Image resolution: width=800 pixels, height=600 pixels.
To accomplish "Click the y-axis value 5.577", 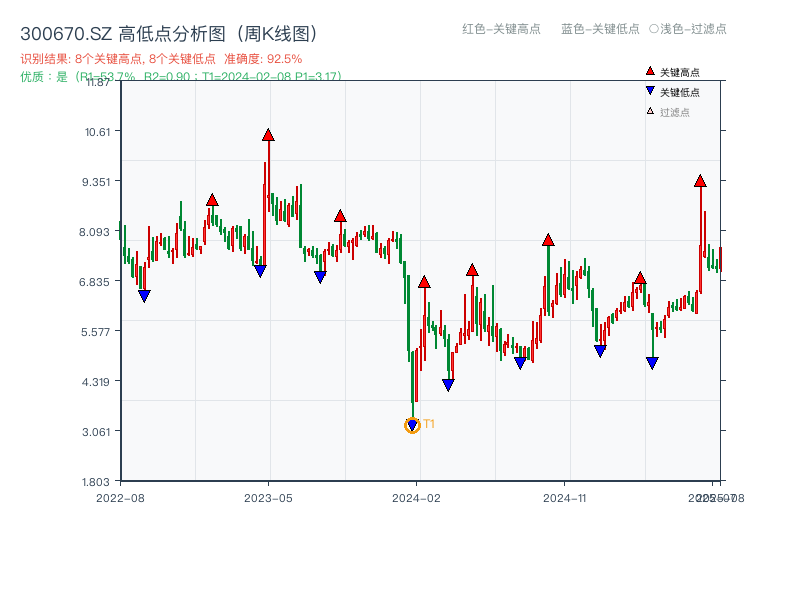I will (95, 332).
